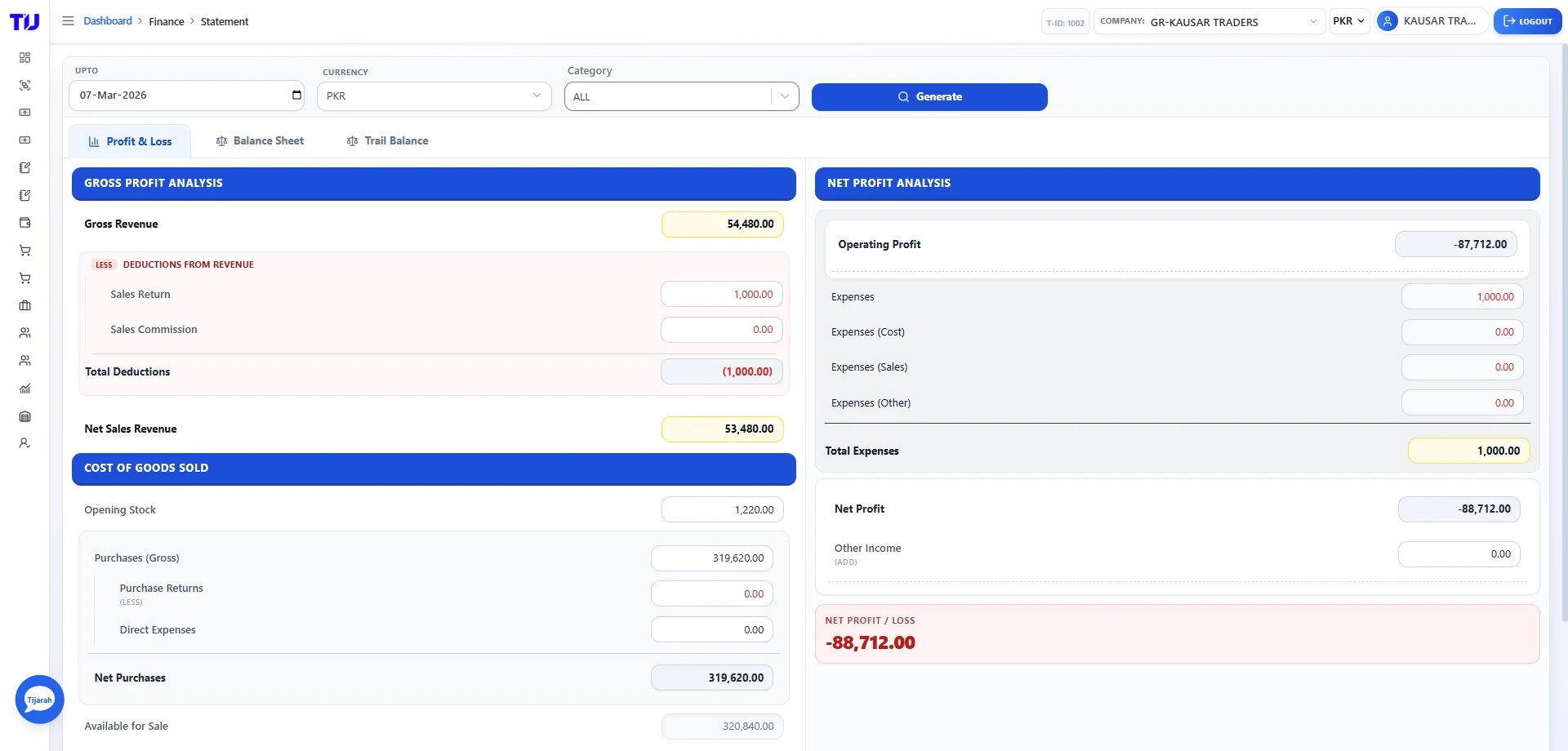
Task: Click the user profile icon at sidebar bottom
Action: [24, 442]
